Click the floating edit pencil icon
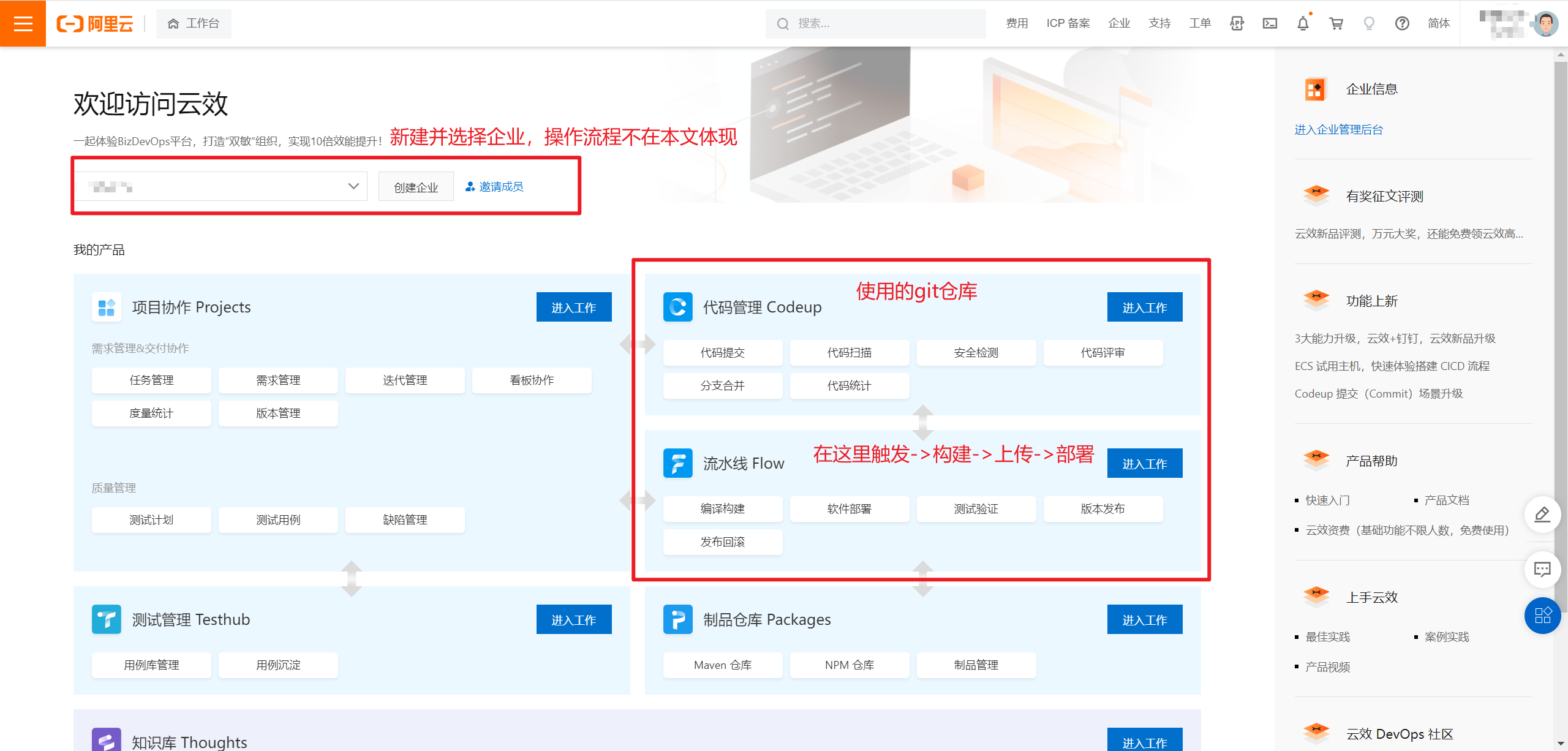Image resolution: width=1568 pixels, height=751 pixels. (1542, 515)
